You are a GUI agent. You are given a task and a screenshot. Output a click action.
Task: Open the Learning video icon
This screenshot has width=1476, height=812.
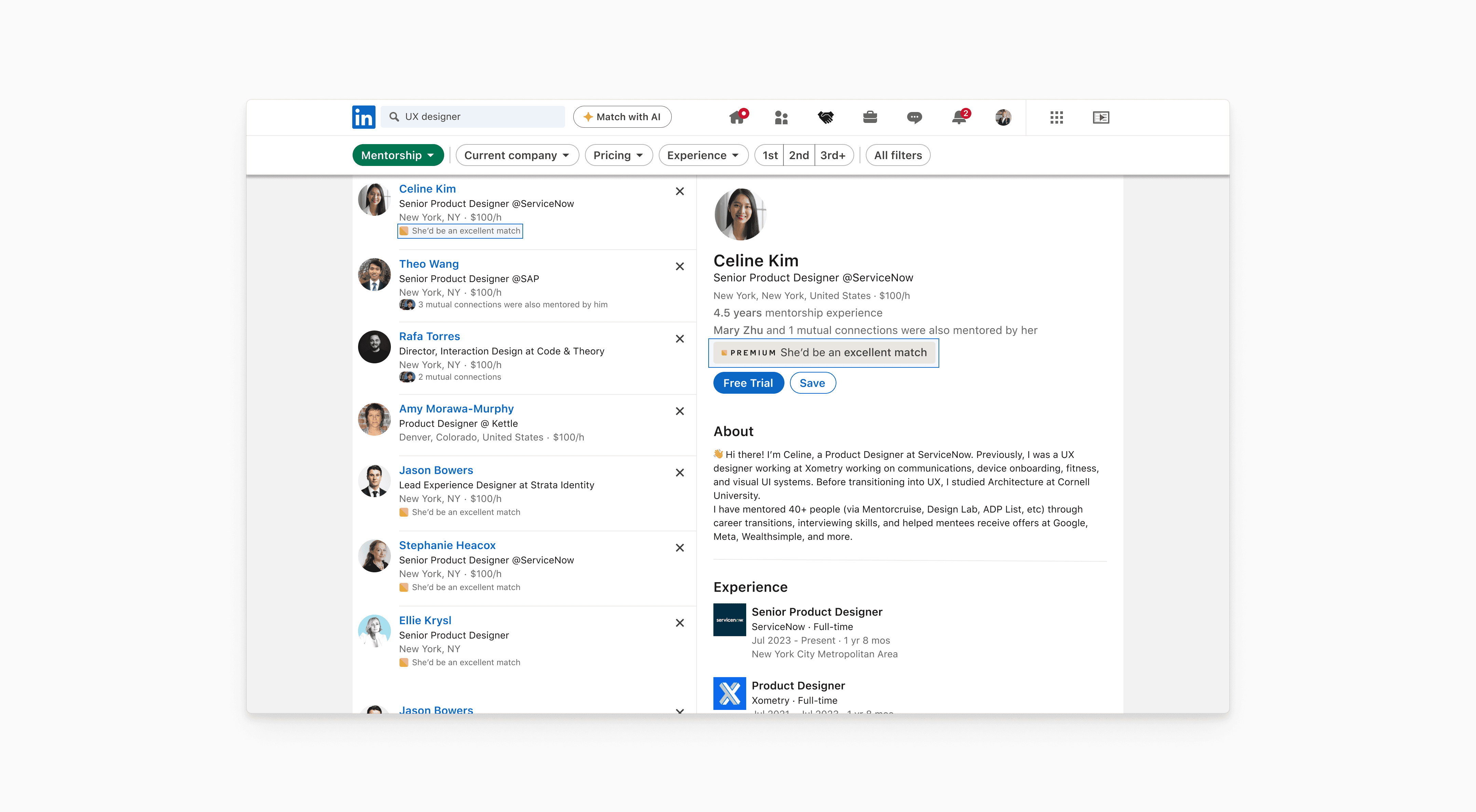[1101, 117]
